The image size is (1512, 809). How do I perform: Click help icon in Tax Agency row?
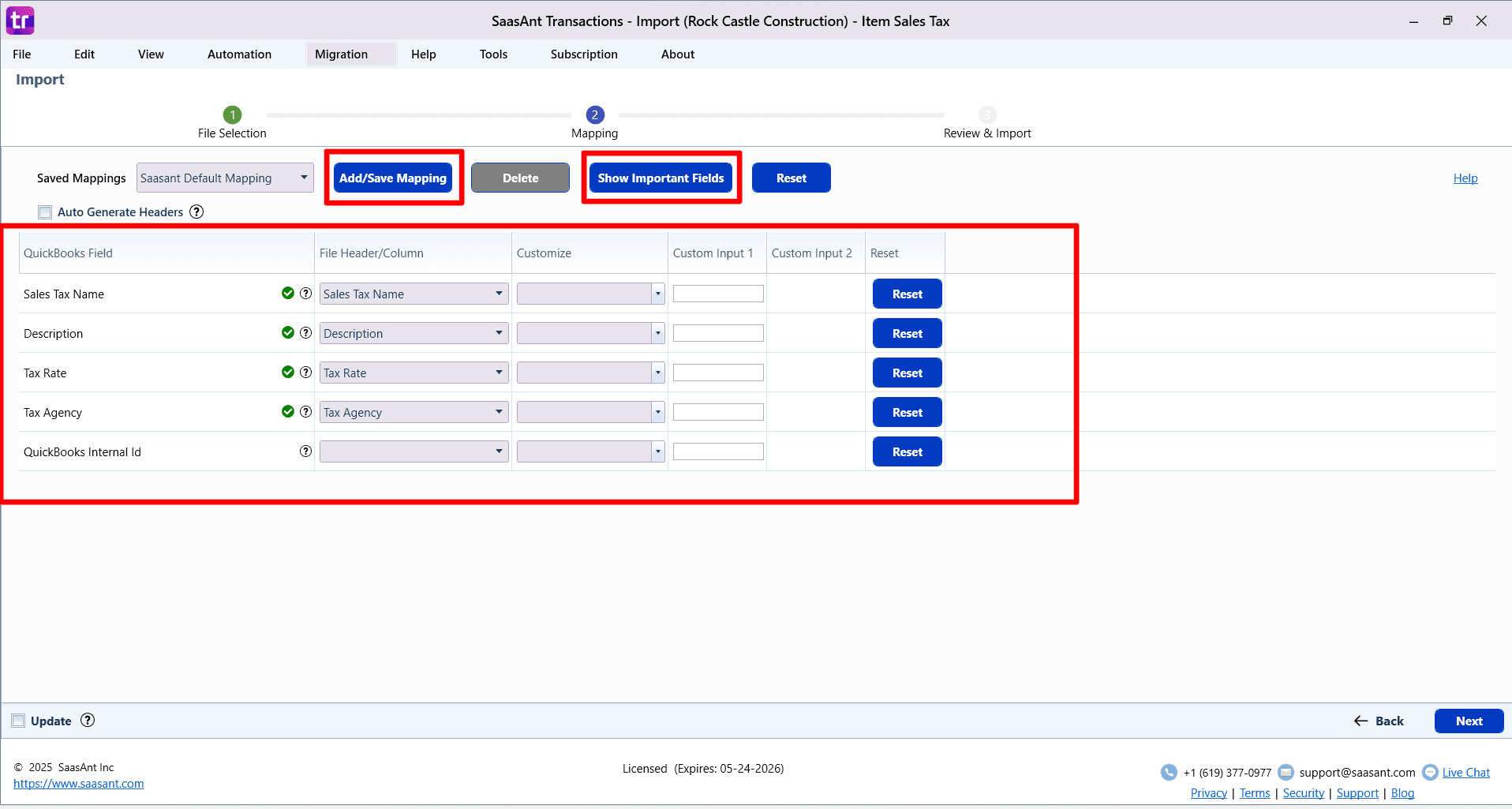tap(305, 412)
